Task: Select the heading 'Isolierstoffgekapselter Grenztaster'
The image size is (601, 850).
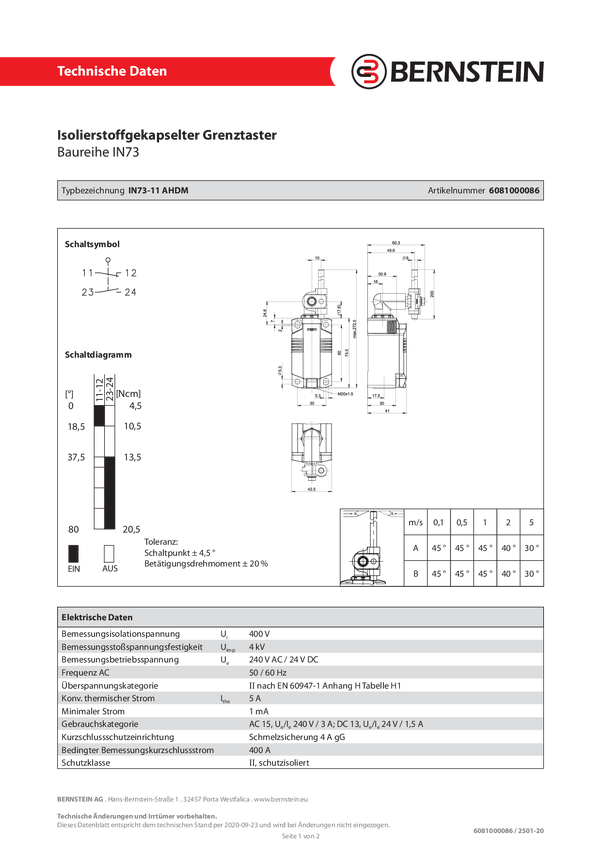Action: click(167, 134)
